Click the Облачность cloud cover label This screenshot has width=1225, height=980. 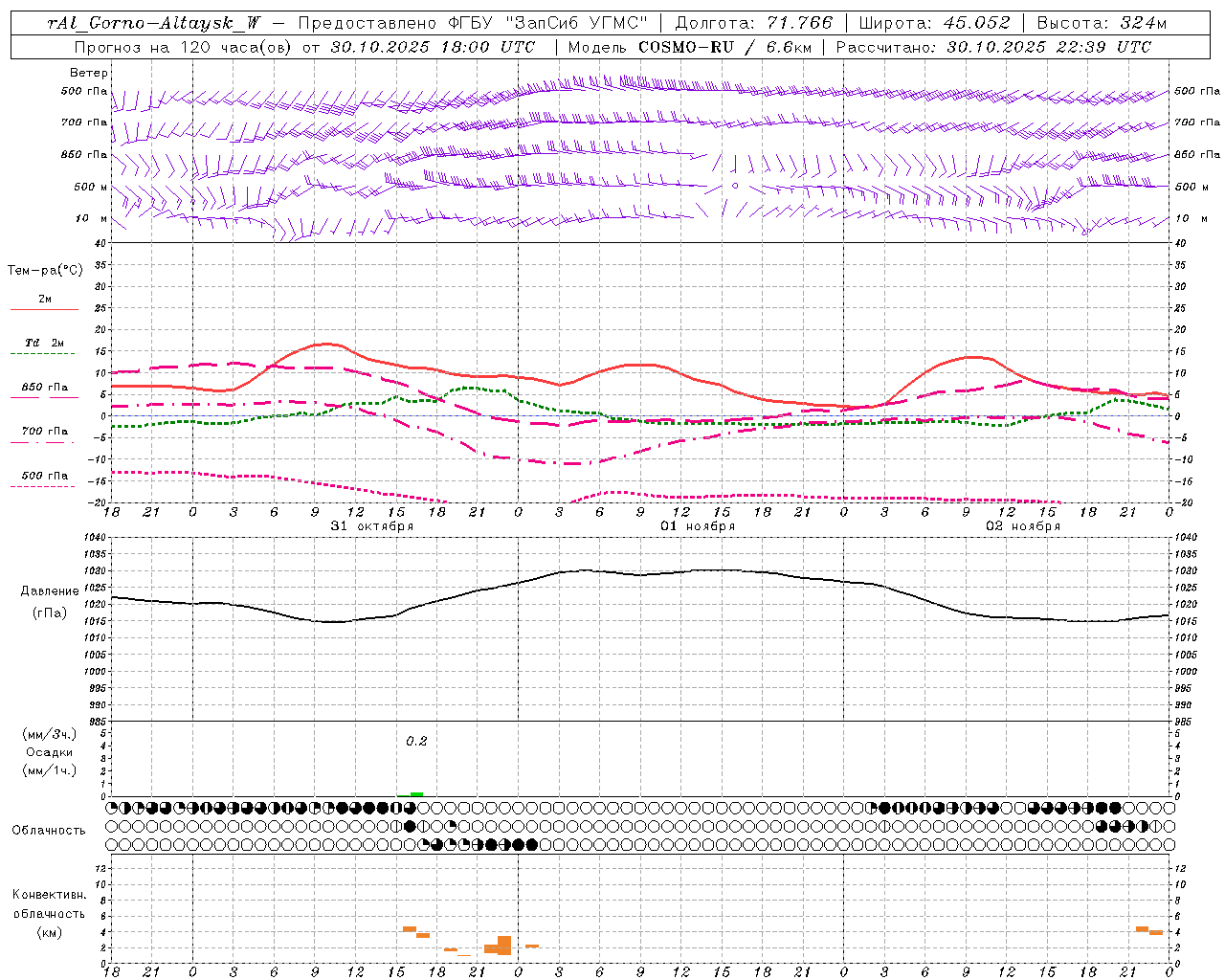click(49, 831)
